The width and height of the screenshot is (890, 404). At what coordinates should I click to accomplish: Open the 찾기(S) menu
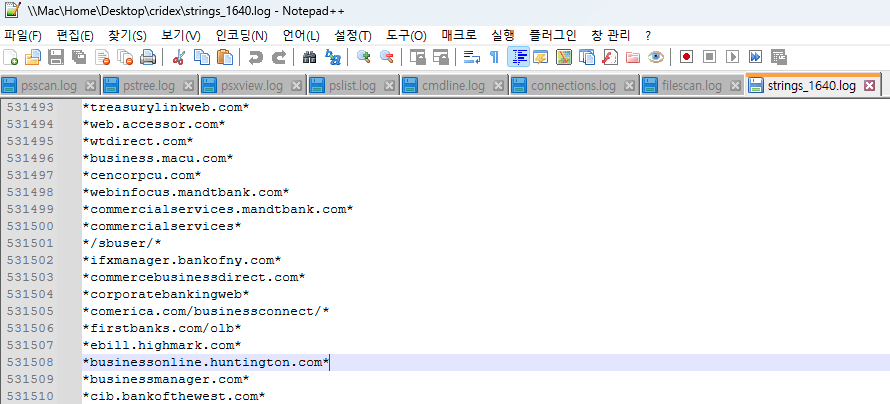click(127, 36)
